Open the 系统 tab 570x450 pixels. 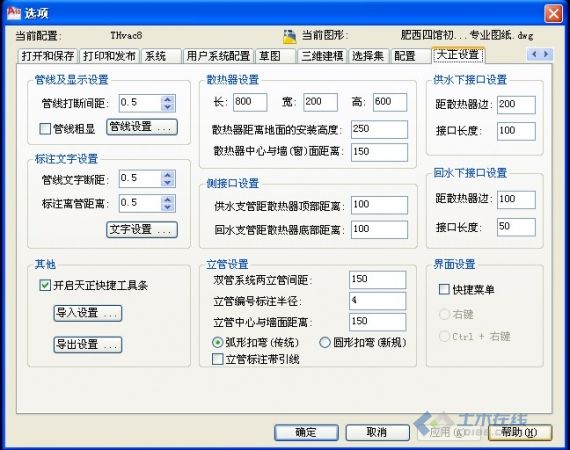[x=161, y=56]
